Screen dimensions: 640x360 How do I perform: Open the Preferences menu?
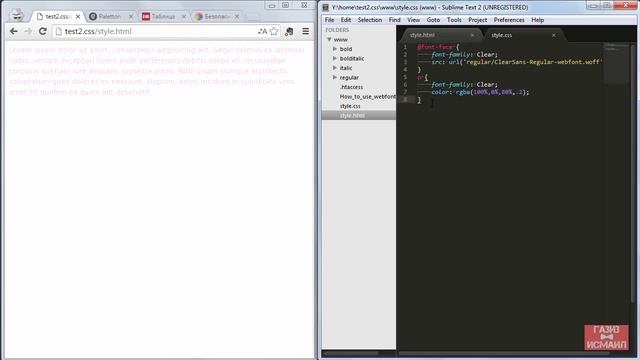pyautogui.click(x=509, y=20)
